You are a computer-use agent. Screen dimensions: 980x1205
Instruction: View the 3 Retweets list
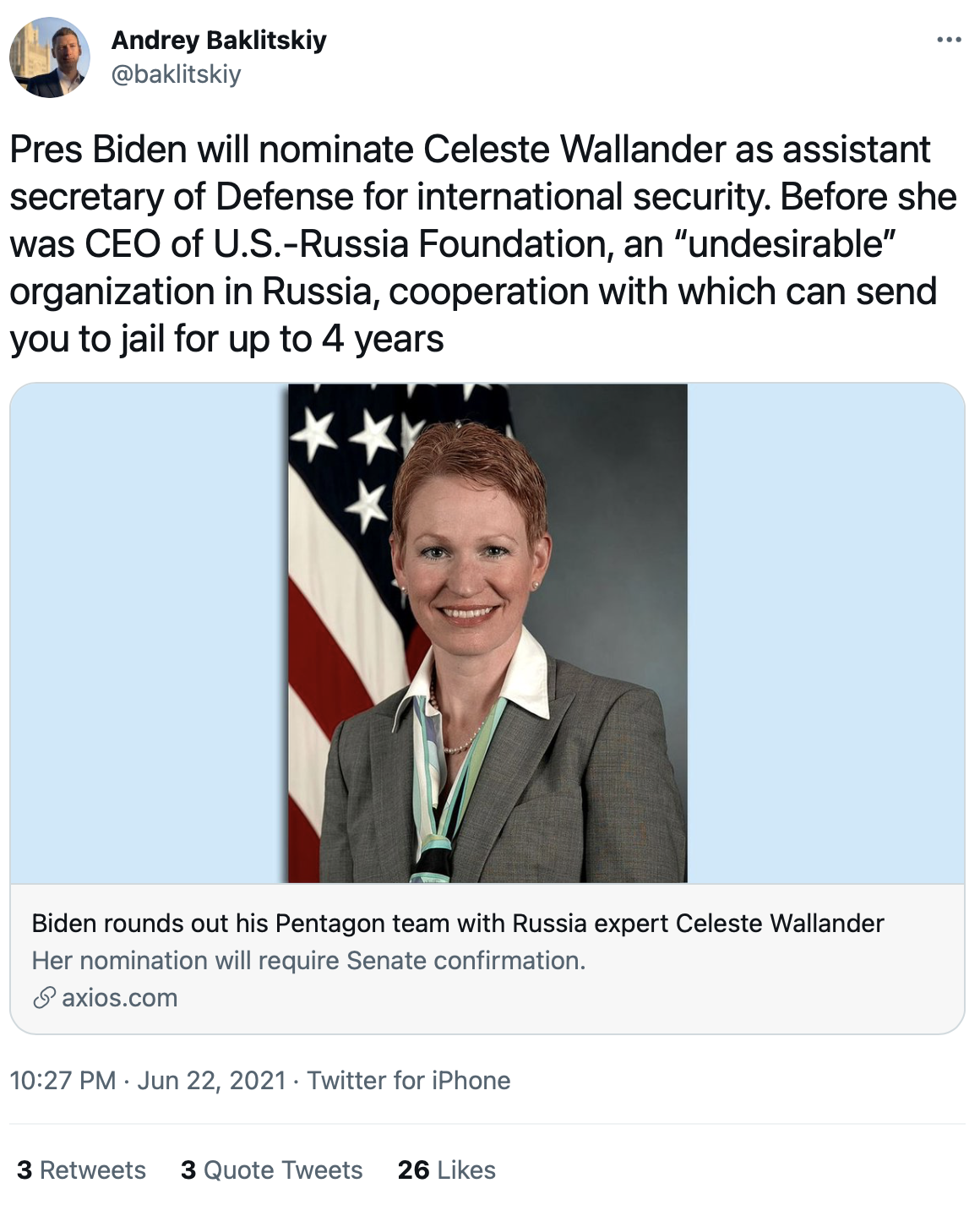81,1170
